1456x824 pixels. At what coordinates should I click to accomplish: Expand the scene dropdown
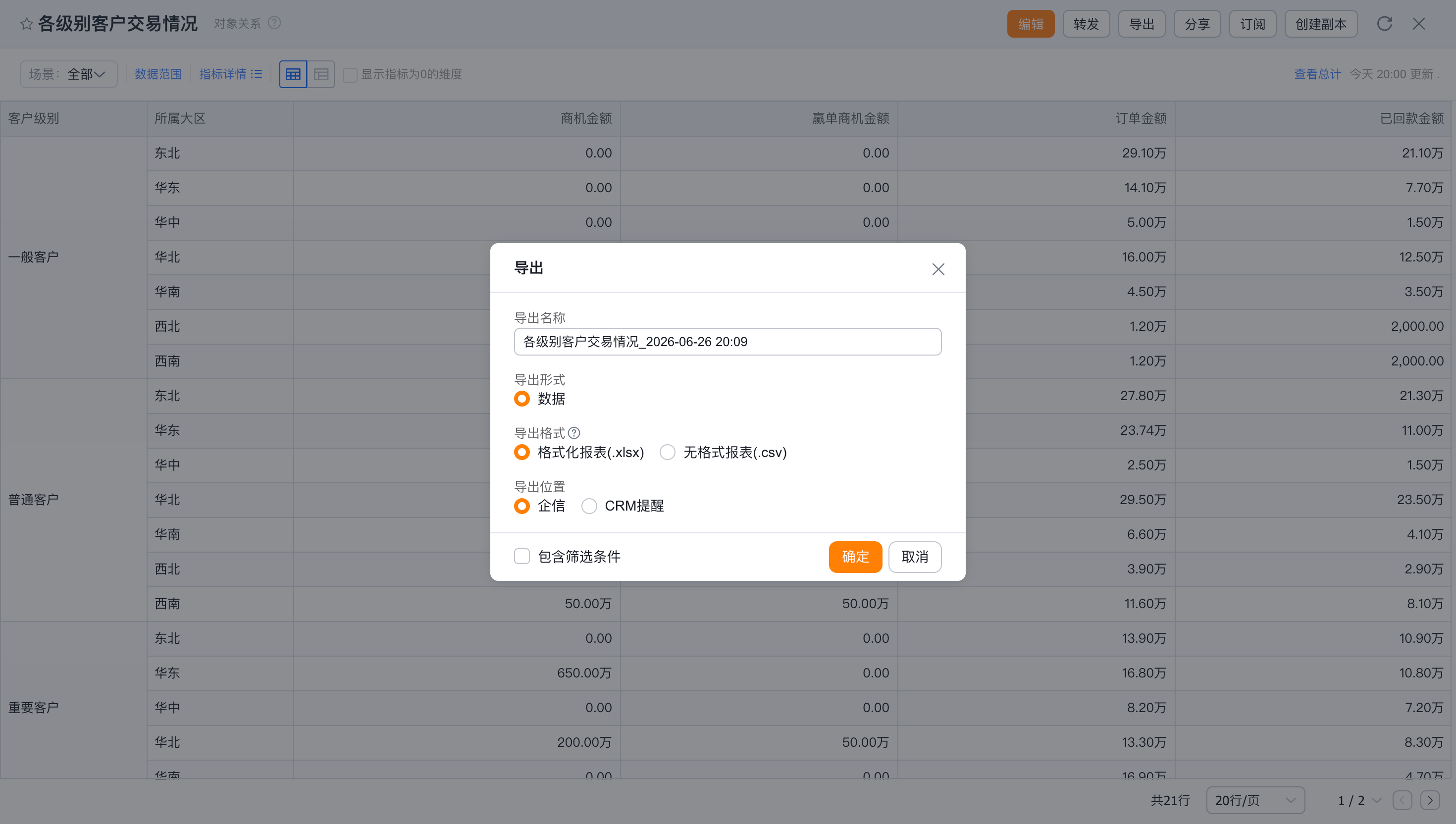pos(68,74)
